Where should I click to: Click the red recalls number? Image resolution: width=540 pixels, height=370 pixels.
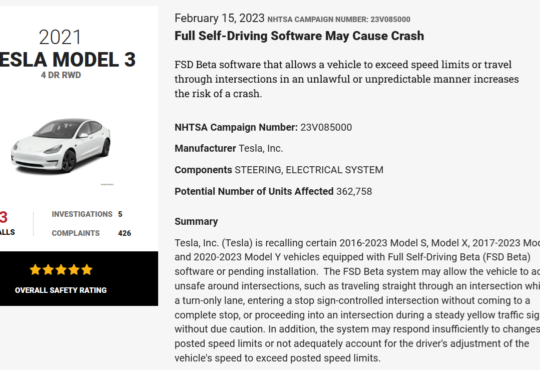tap(3, 217)
